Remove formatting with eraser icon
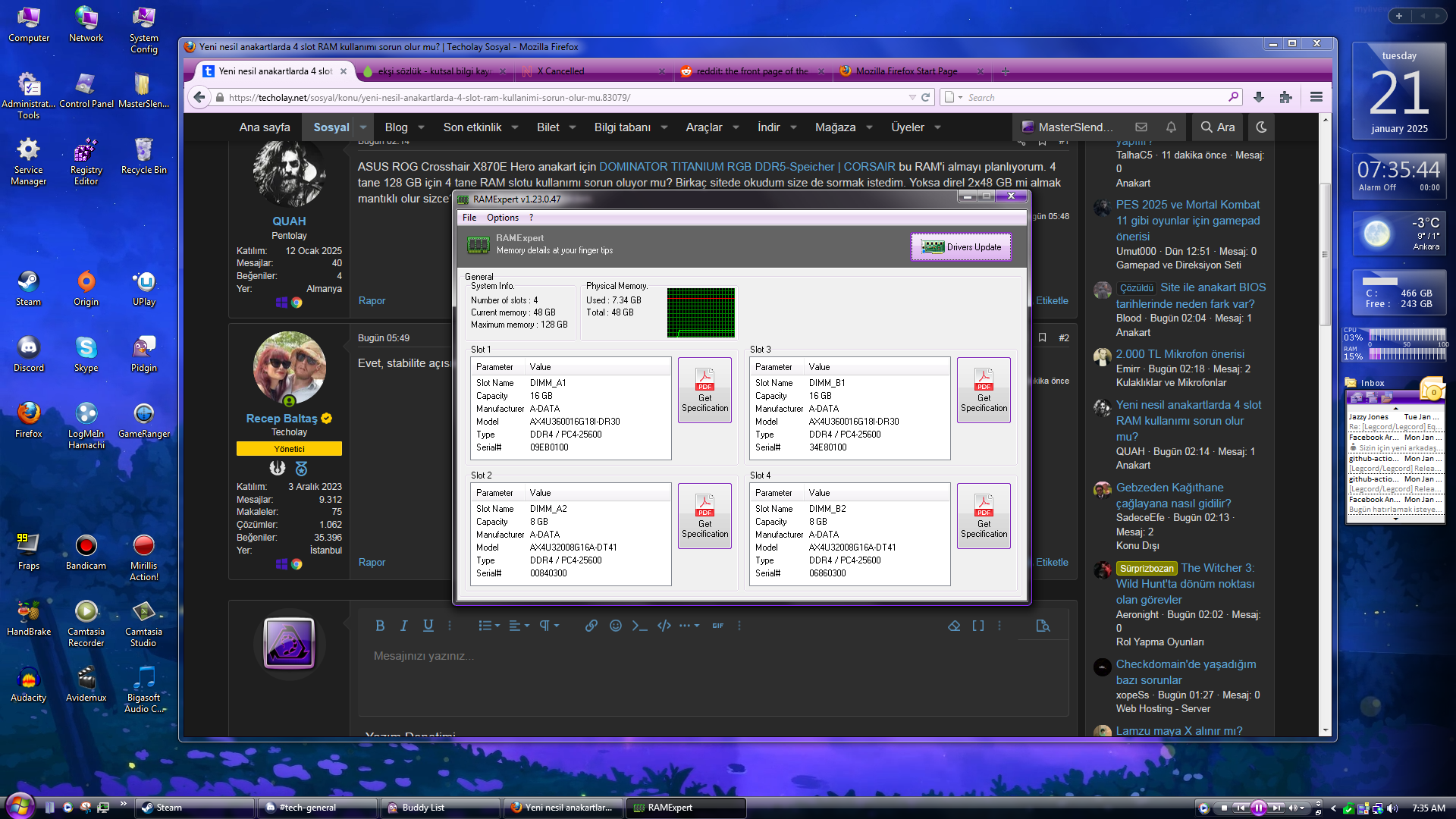 point(954,626)
